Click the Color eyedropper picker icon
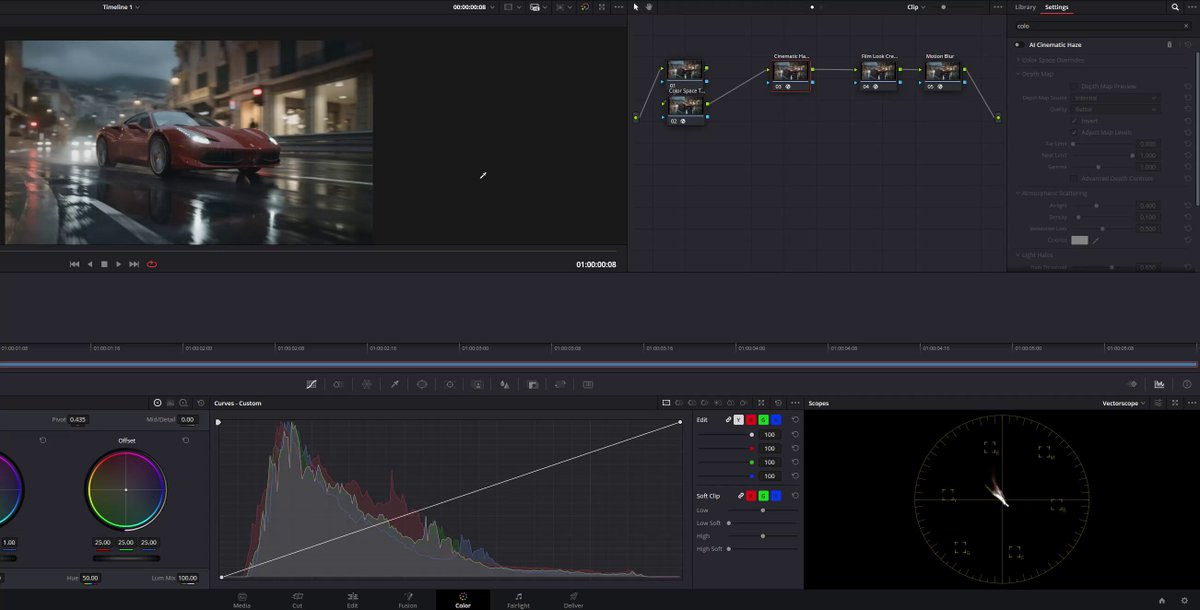 [1096, 240]
